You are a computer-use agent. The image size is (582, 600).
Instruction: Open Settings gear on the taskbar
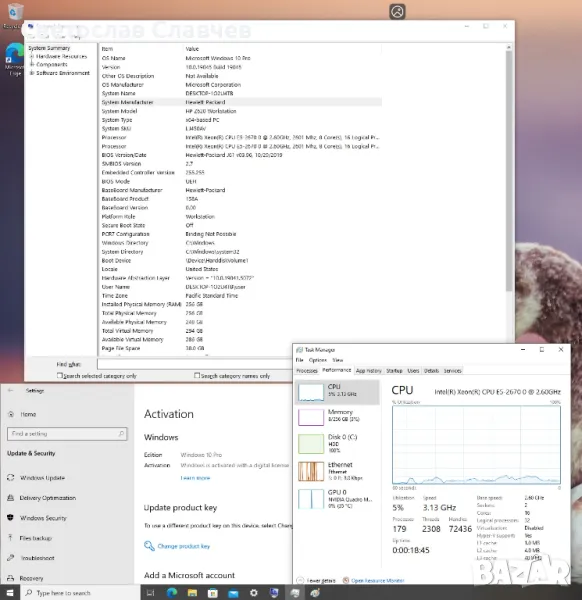pyautogui.click(x=254, y=593)
